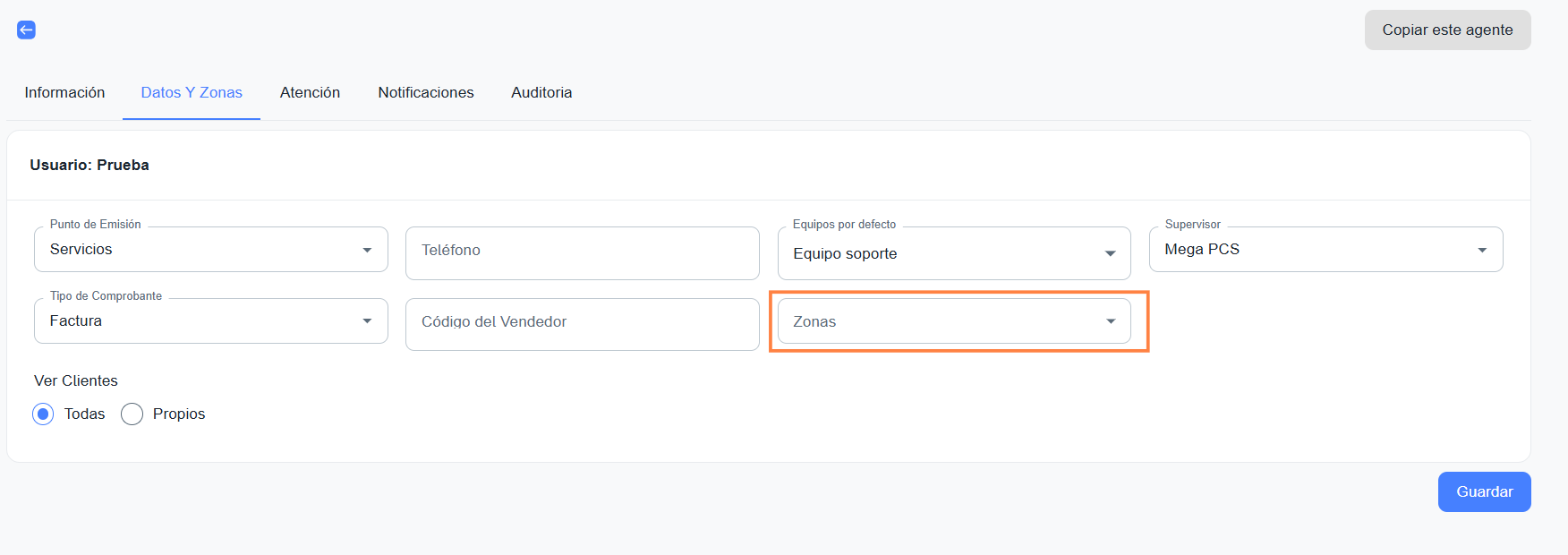This screenshot has height=555, width=1568.
Task: Select the Propios radio button
Action: 132,414
